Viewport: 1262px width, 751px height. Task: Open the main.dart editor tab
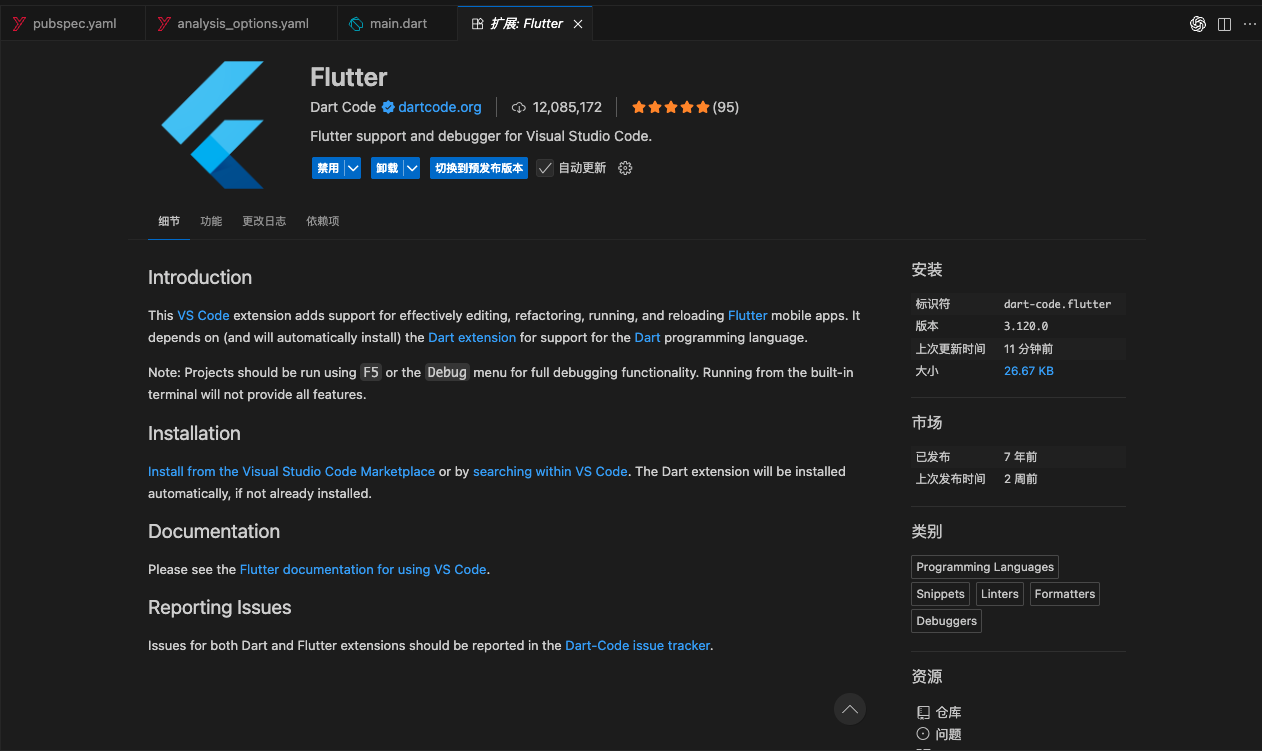coord(398,24)
